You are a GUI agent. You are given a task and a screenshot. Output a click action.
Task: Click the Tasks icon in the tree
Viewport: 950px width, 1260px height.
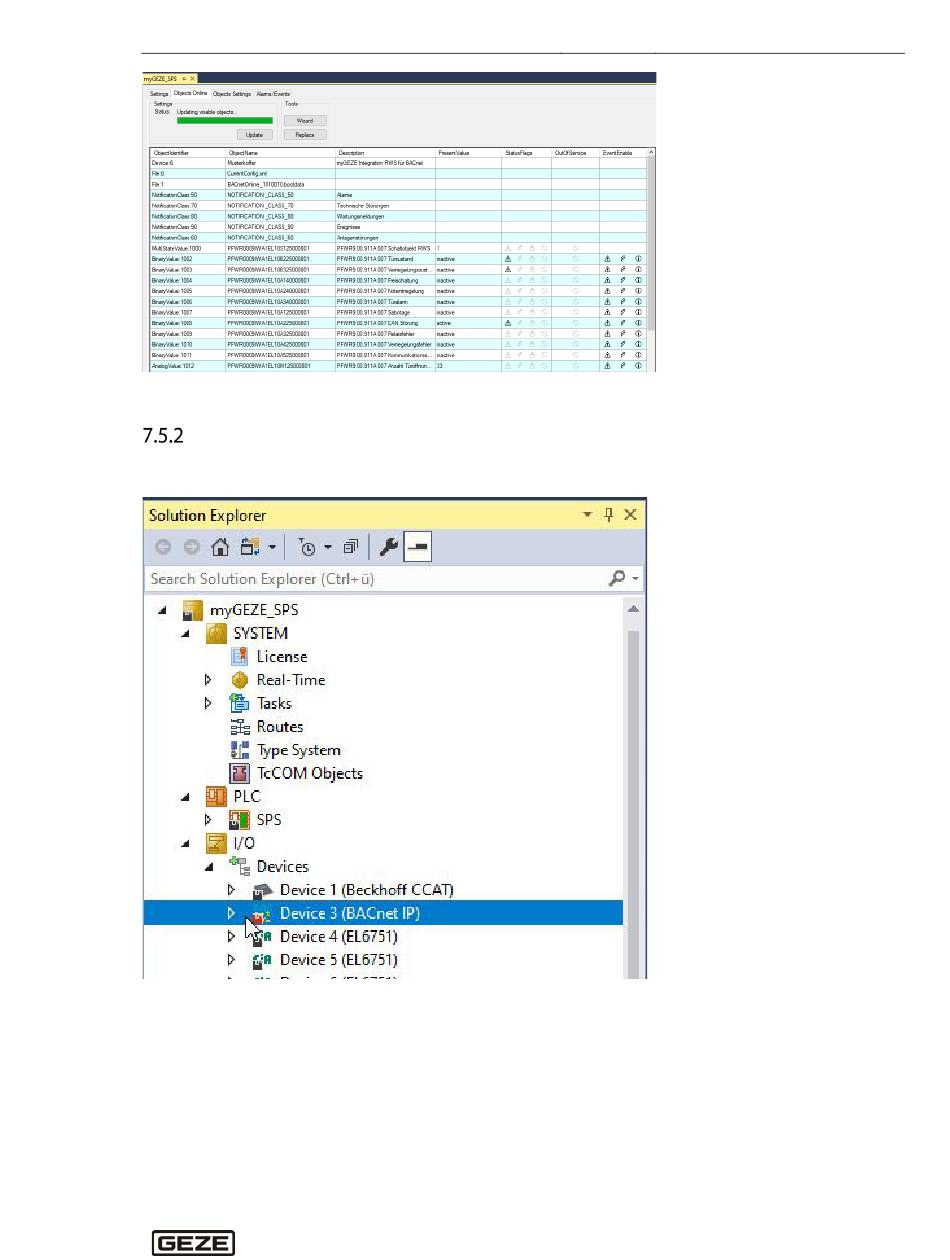(x=239, y=703)
